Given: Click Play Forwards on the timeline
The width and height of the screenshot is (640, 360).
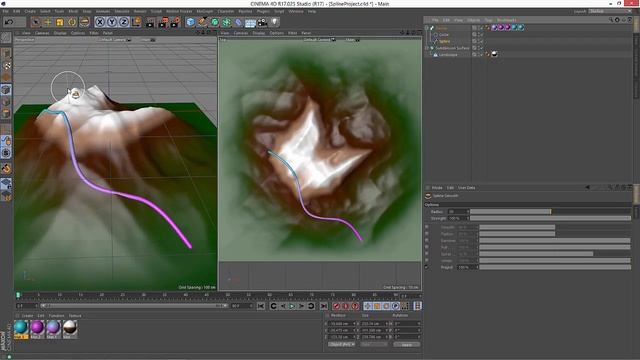Looking at the screenshot, I should tap(292, 306).
